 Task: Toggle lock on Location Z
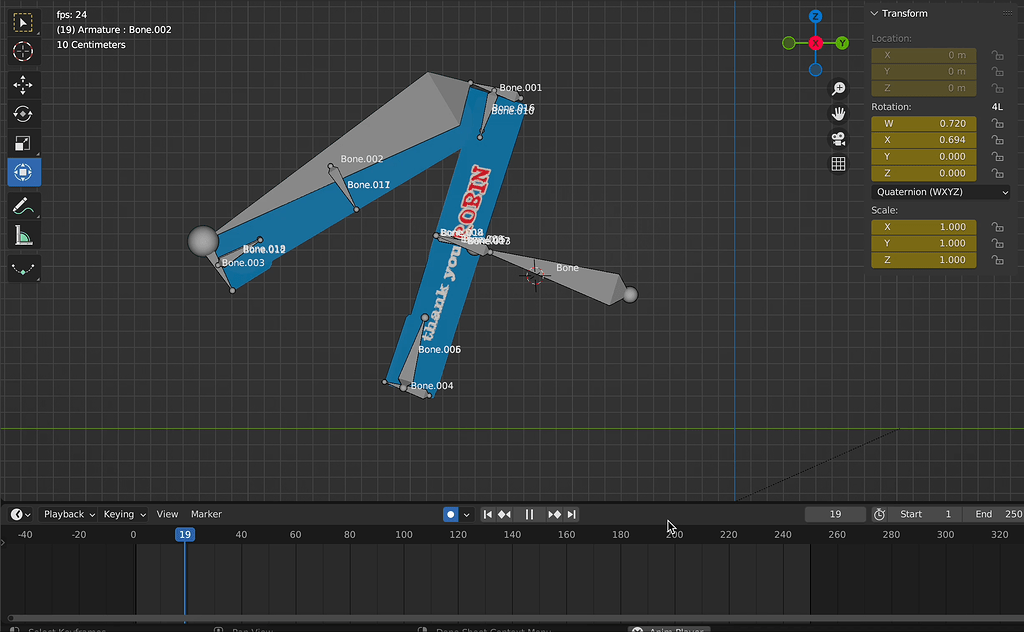point(997,88)
